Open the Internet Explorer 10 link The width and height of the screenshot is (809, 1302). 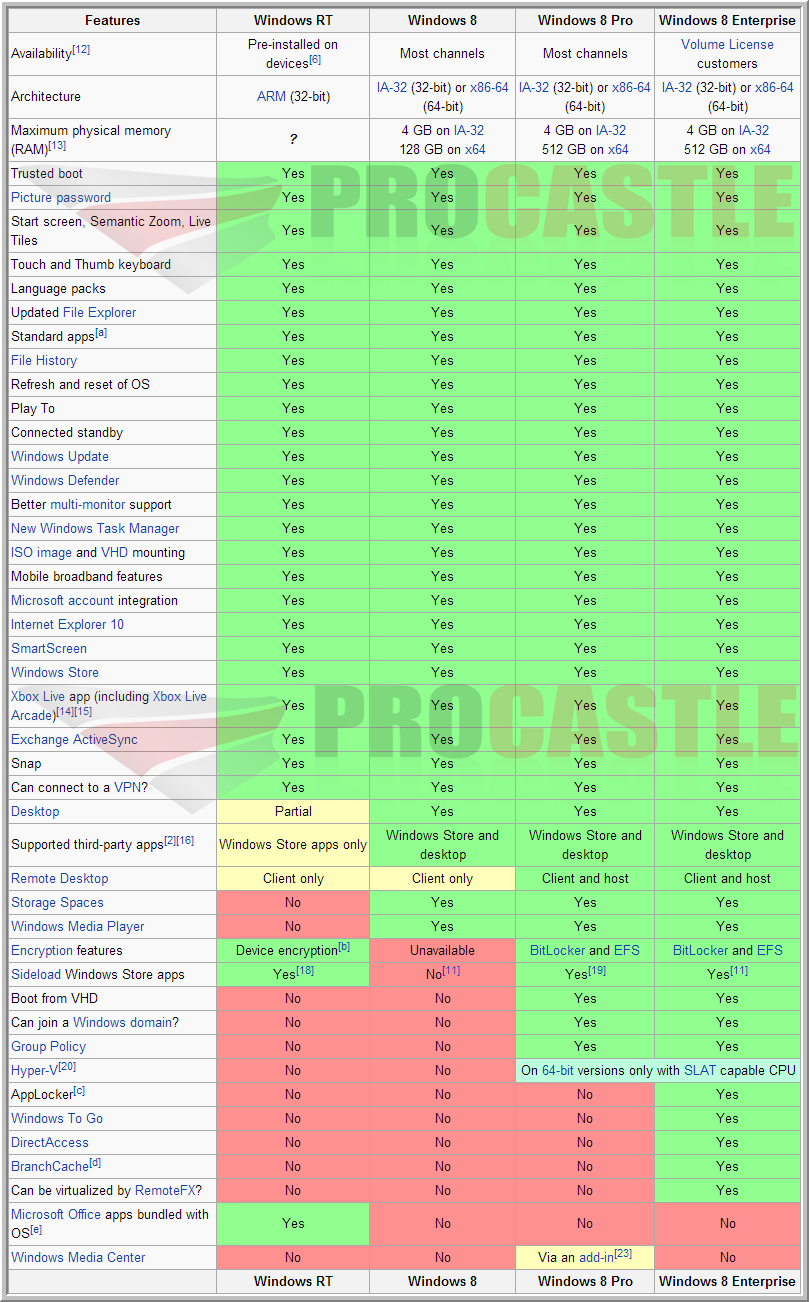click(67, 625)
